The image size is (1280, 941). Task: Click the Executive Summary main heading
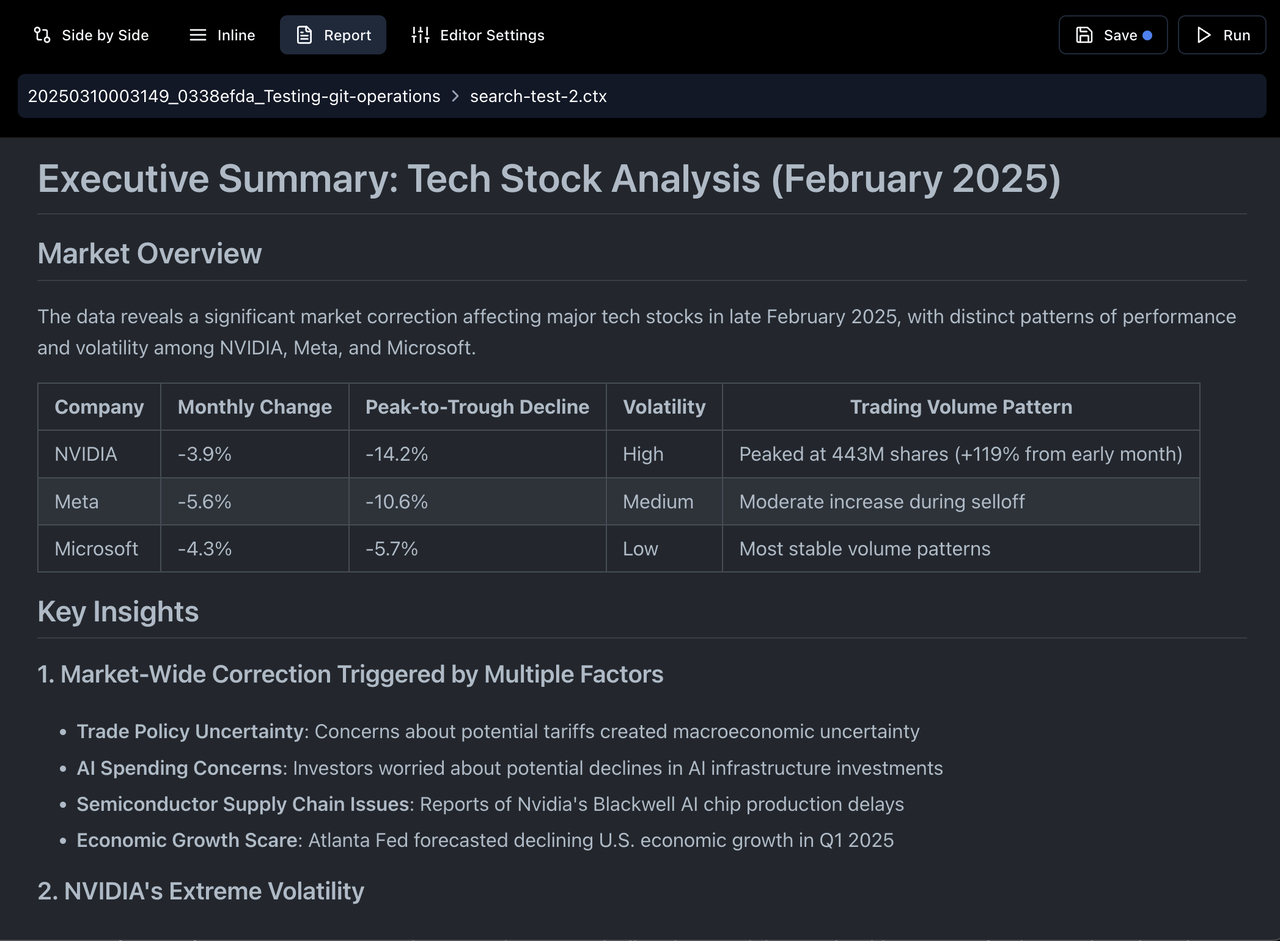[x=549, y=179]
